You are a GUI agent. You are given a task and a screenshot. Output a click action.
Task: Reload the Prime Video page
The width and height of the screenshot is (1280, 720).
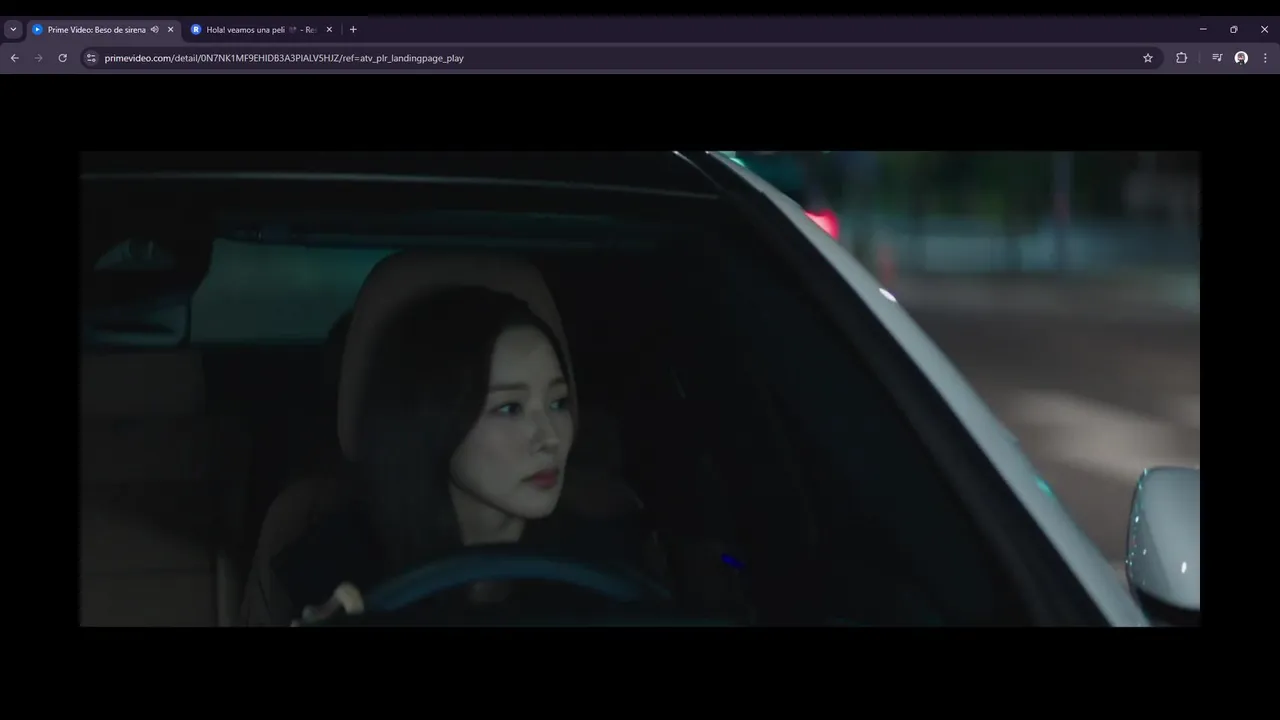click(63, 58)
